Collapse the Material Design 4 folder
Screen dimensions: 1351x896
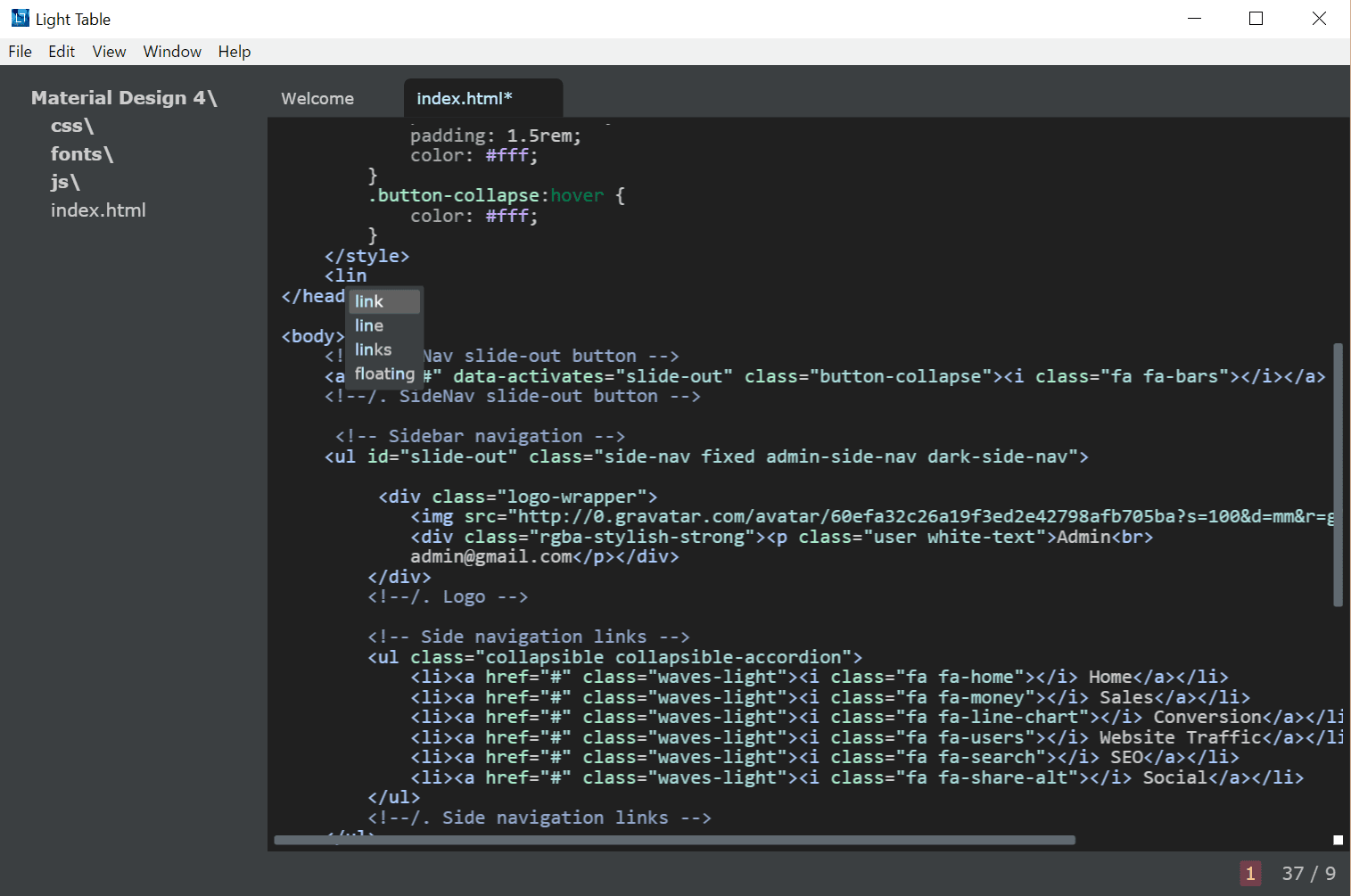[x=124, y=98]
